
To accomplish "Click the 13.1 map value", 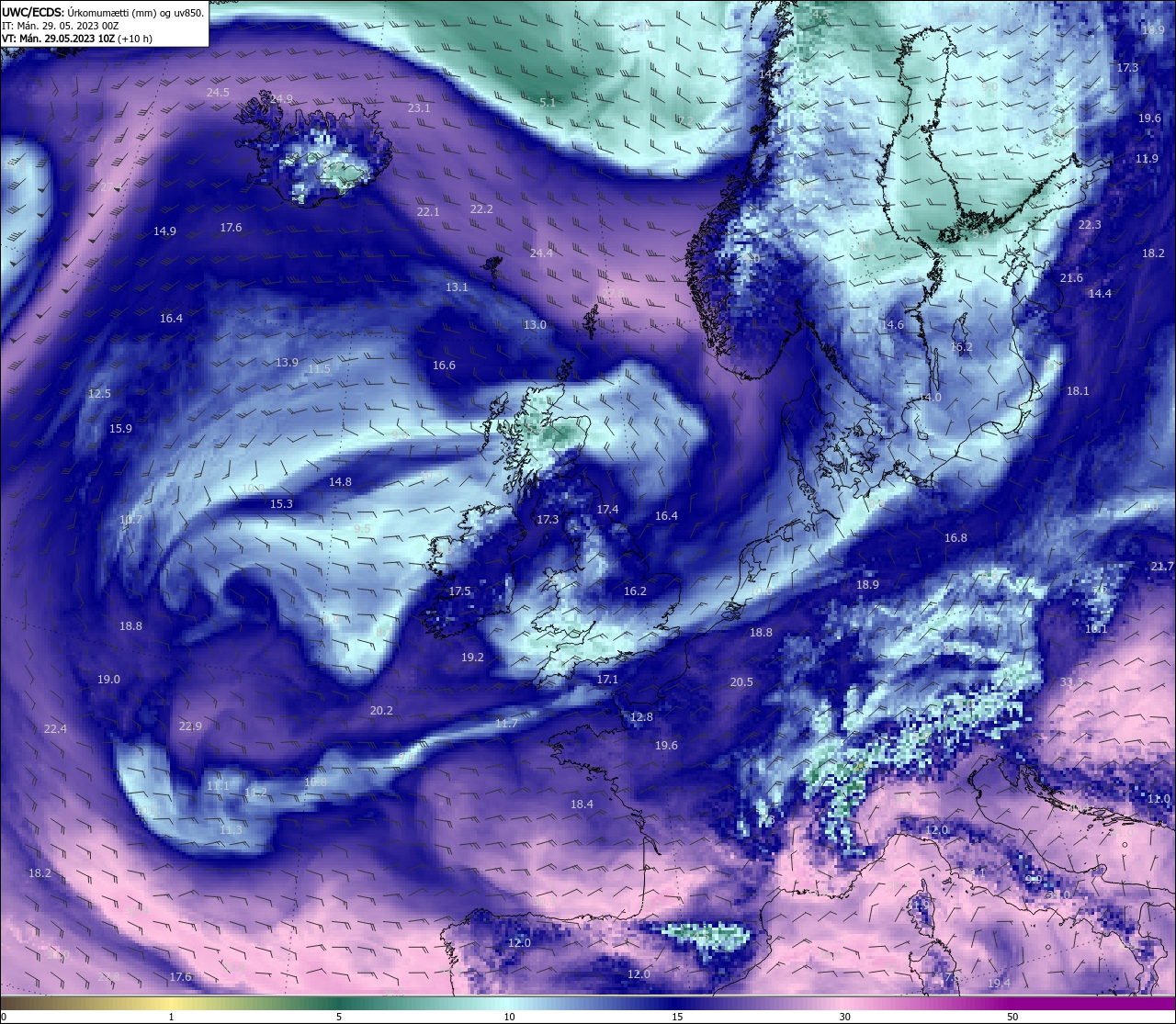I will (457, 287).
